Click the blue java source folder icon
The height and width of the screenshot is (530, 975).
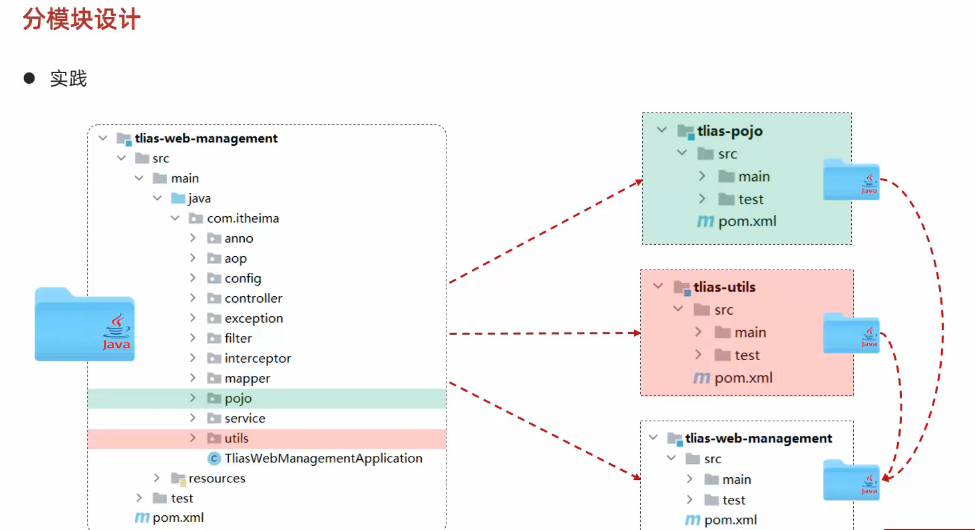pyautogui.click(x=178, y=198)
